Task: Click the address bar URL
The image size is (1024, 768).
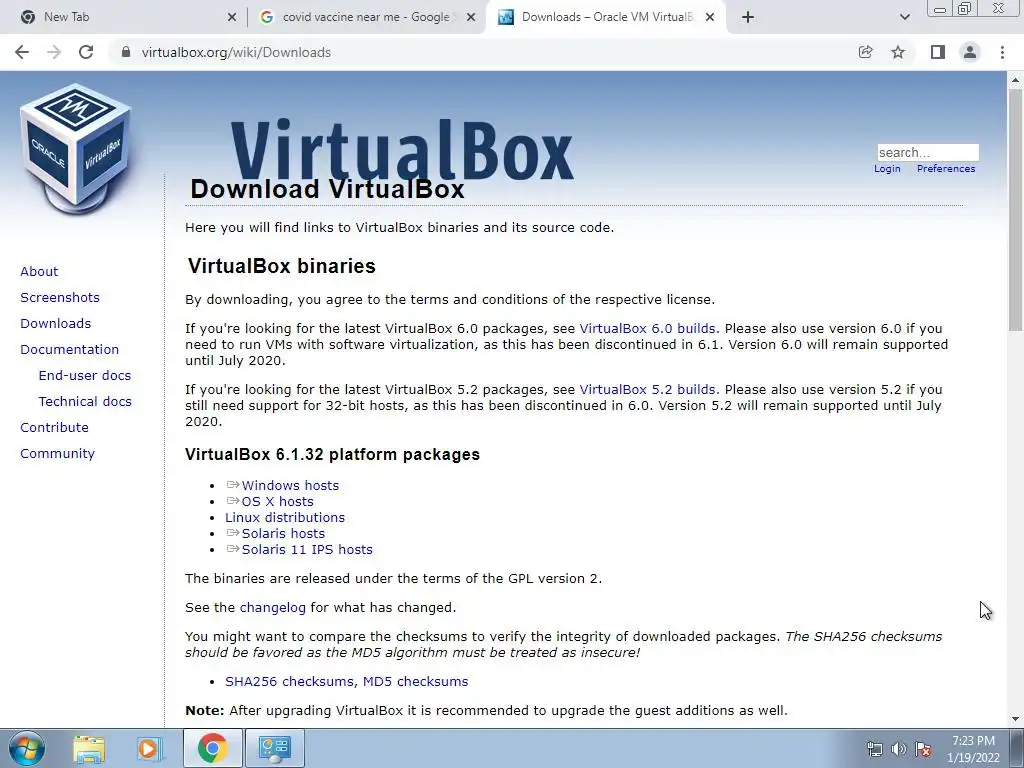Action: [x=236, y=52]
